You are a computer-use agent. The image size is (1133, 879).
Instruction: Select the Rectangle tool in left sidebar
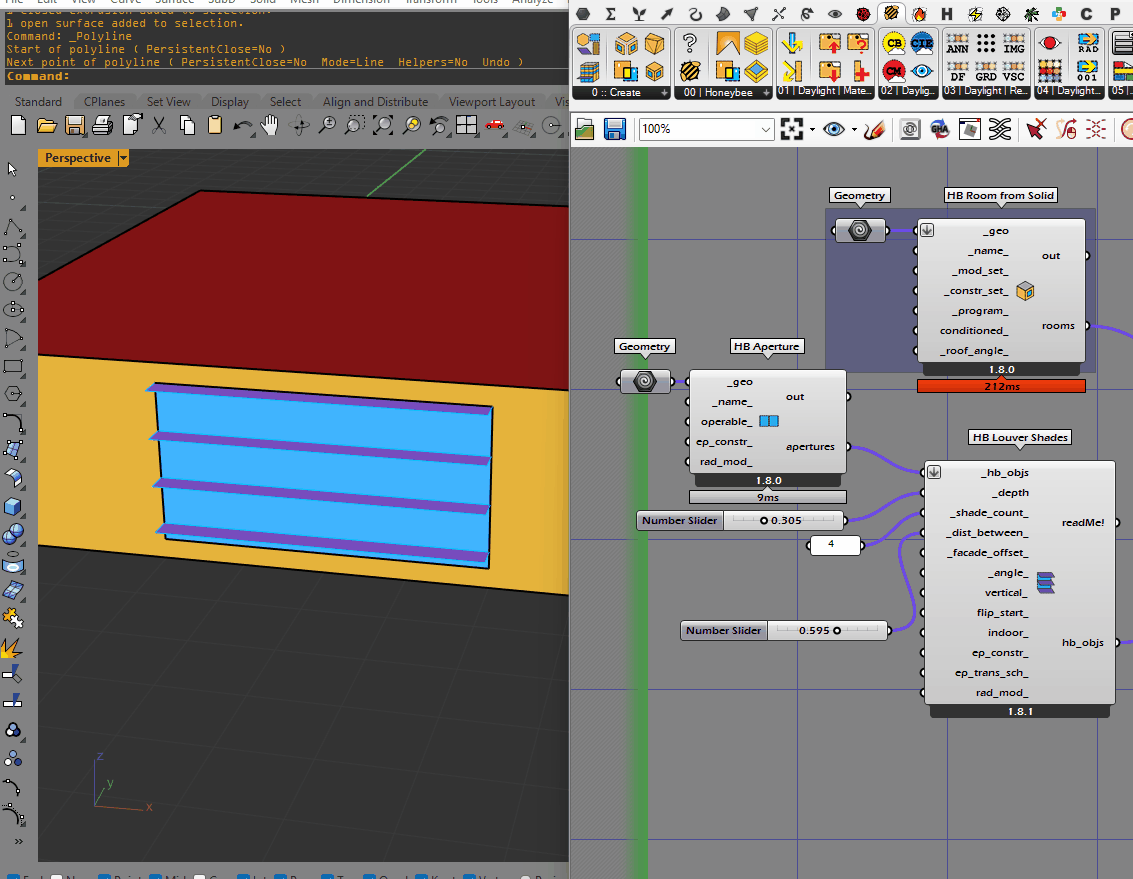pyautogui.click(x=13, y=366)
